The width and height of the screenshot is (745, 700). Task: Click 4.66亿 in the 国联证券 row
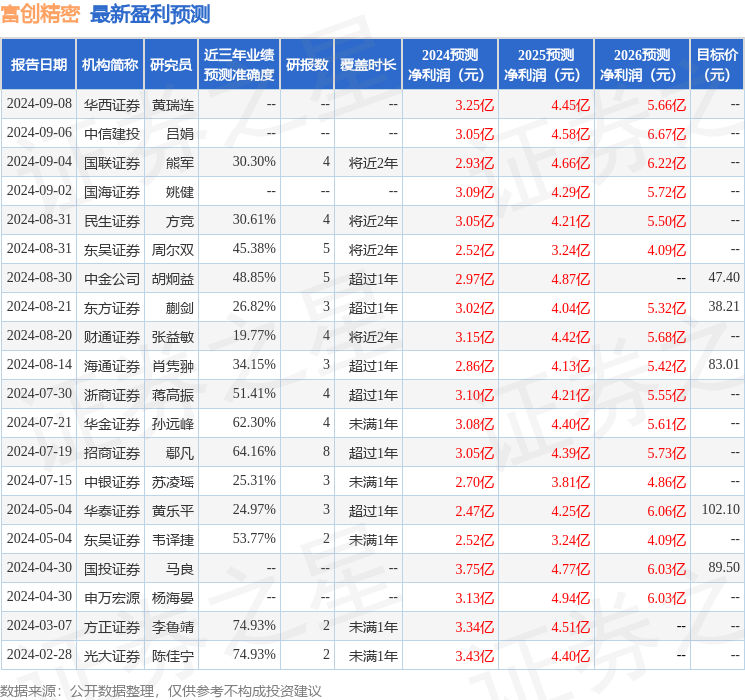(x=570, y=163)
